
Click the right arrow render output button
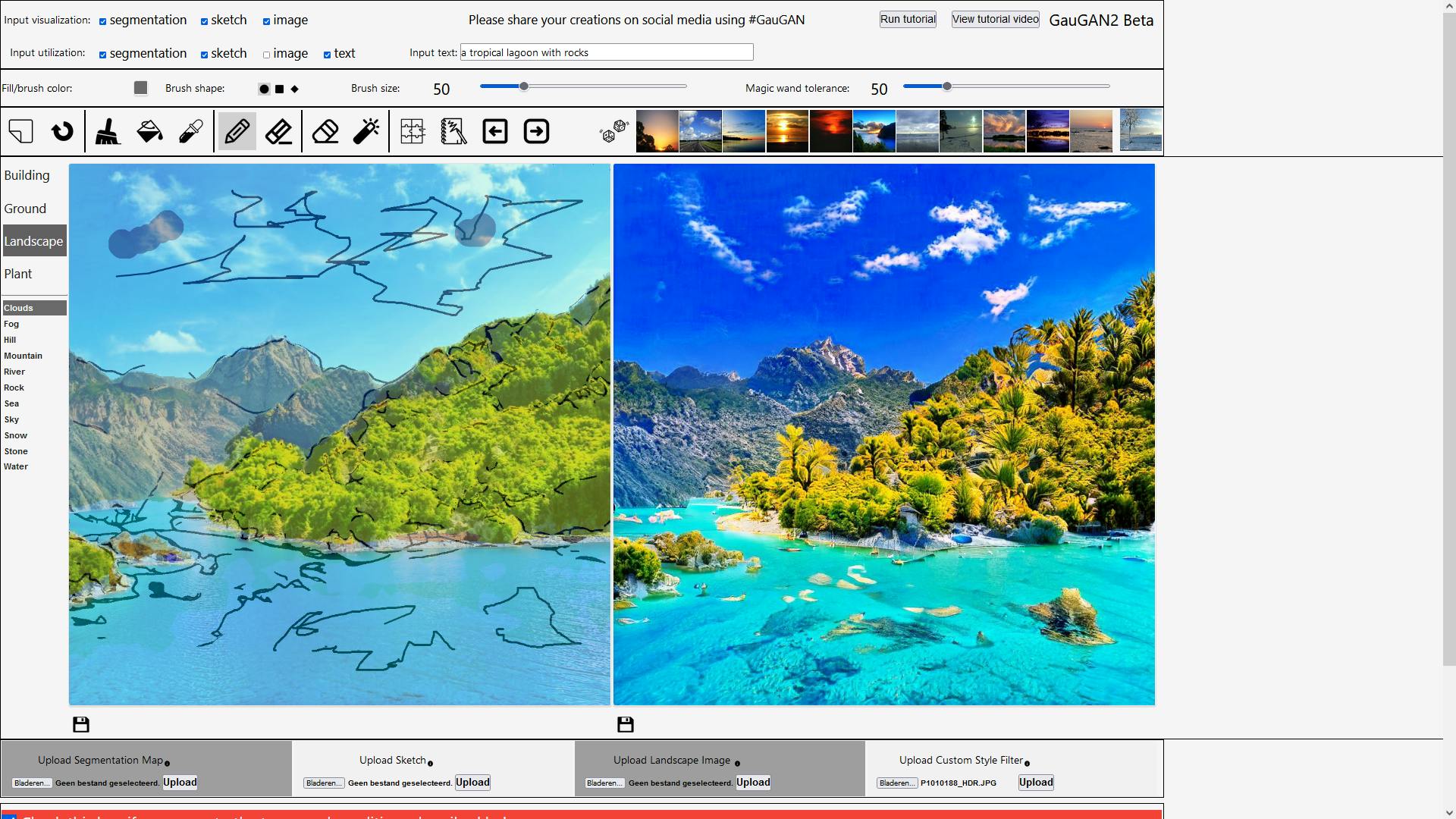click(536, 131)
